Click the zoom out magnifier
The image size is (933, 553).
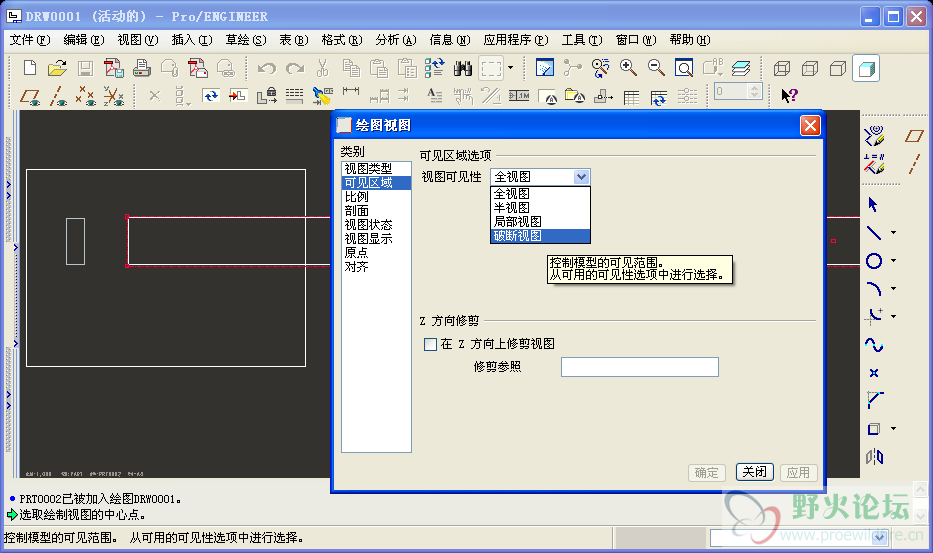coord(656,68)
